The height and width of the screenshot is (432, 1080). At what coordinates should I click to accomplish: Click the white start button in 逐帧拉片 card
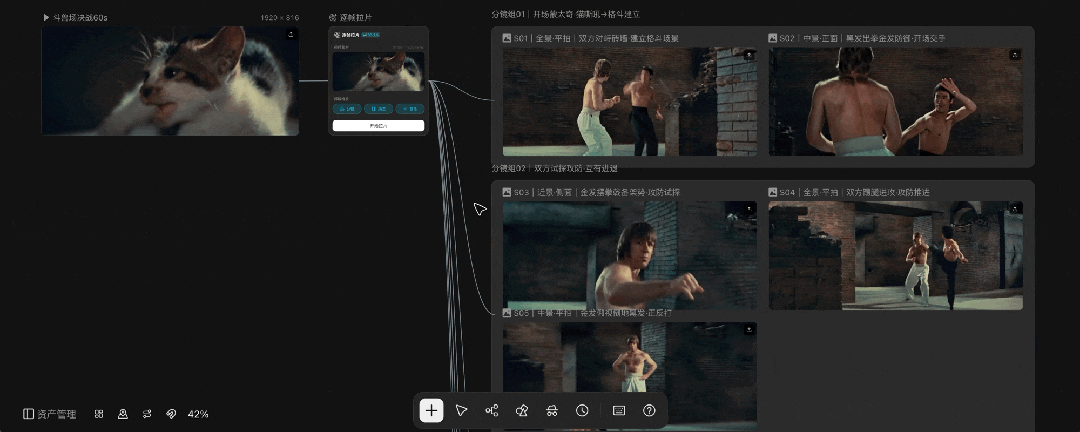tap(378, 125)
